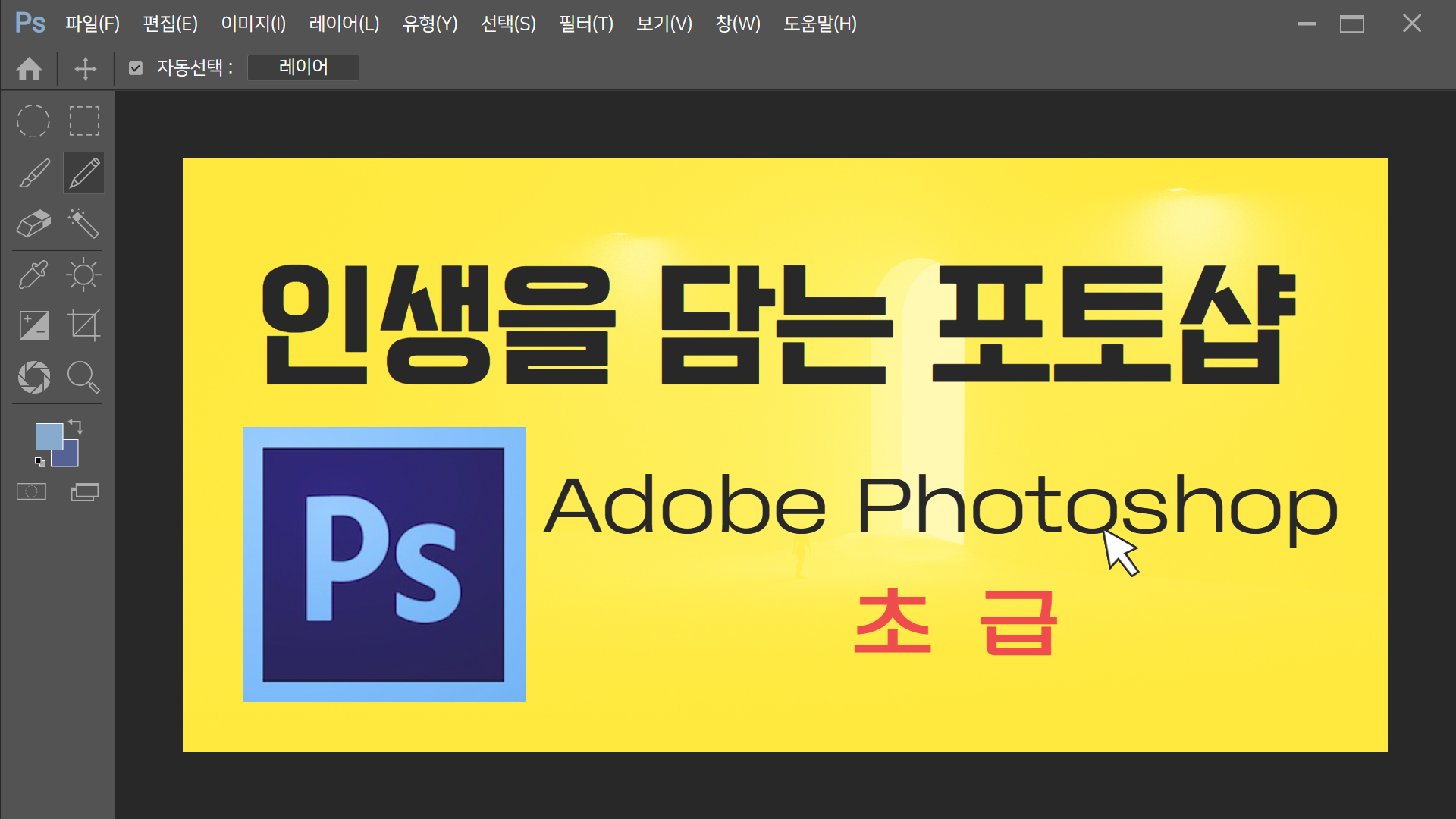
Task: Select the Elliptical Marquee tool
Action: (33, 121)
